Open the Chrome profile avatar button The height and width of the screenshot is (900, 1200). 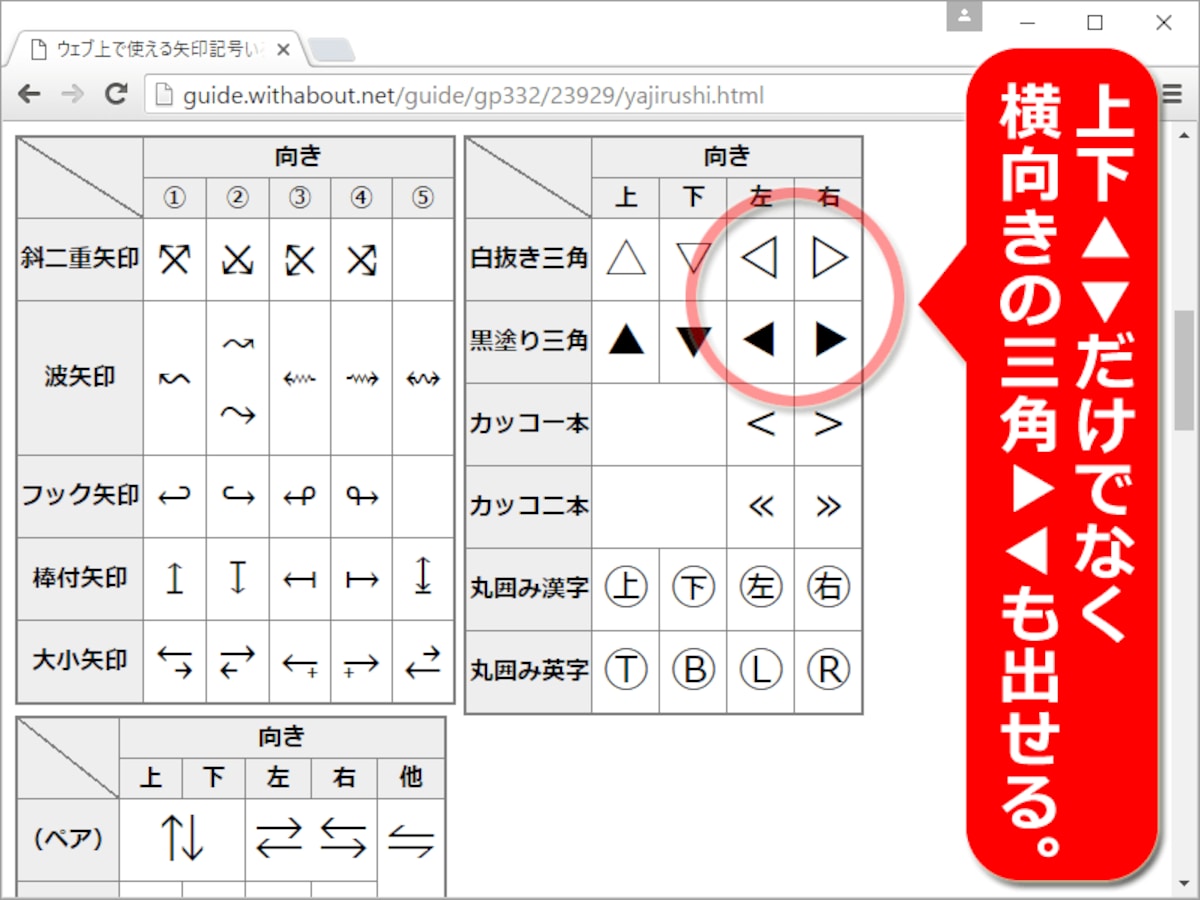click(x=964, y=15)
